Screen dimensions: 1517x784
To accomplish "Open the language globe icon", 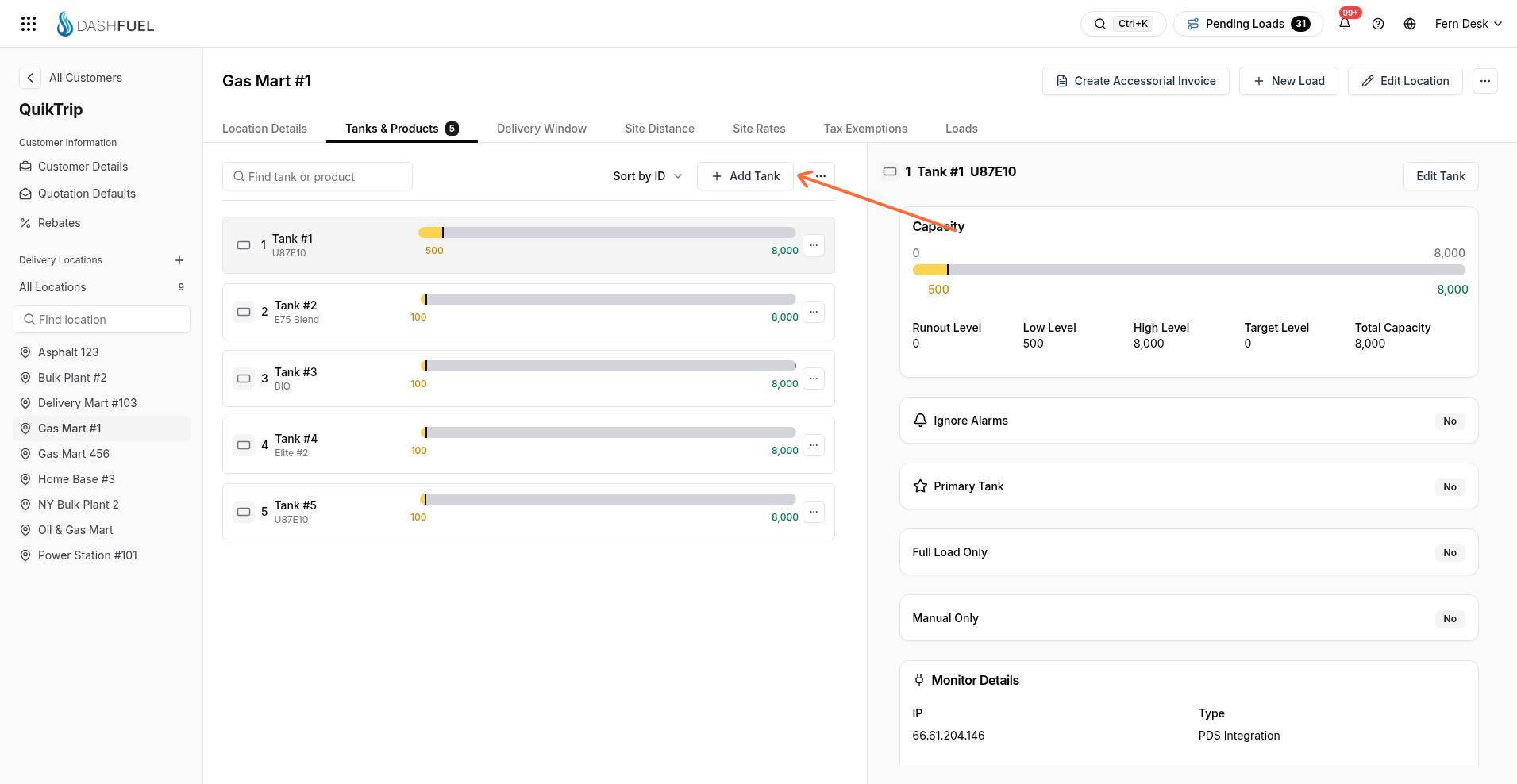I will (1410, 24).
